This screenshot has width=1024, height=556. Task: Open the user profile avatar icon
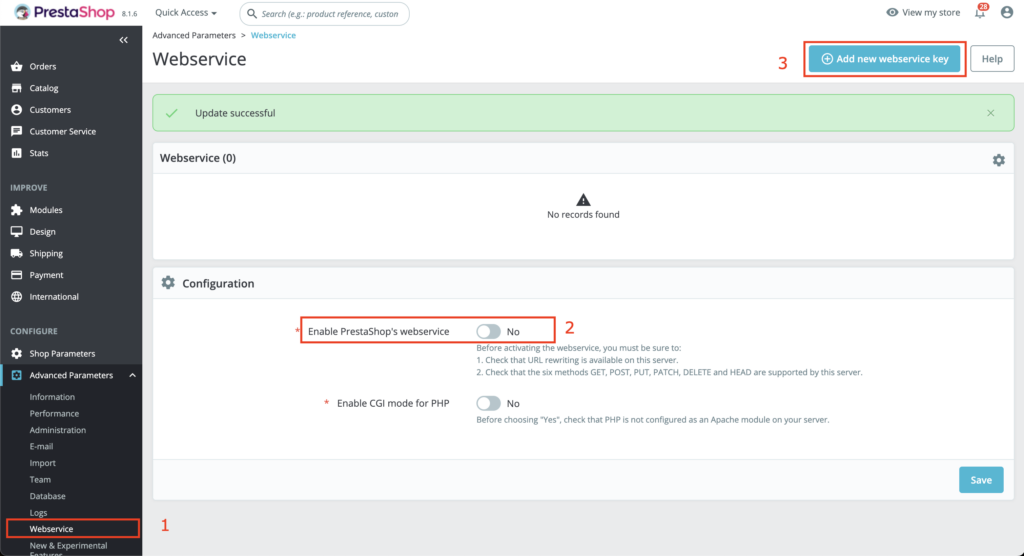[x=1006, y=12]
